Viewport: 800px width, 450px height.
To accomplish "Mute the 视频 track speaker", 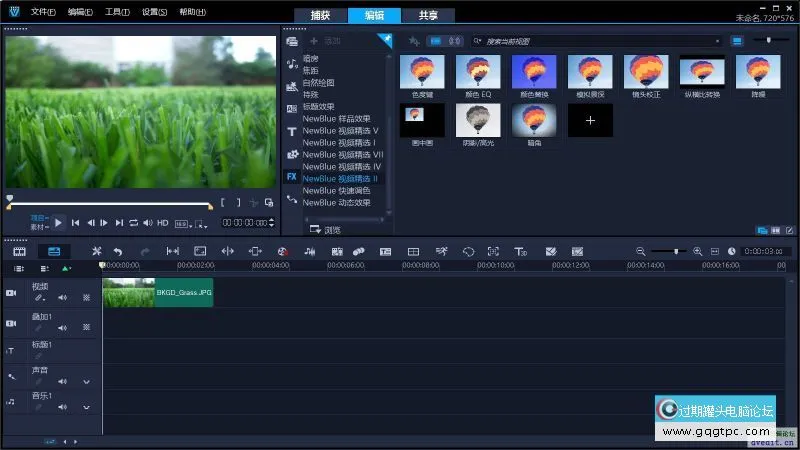I will [x=62, y=297].
